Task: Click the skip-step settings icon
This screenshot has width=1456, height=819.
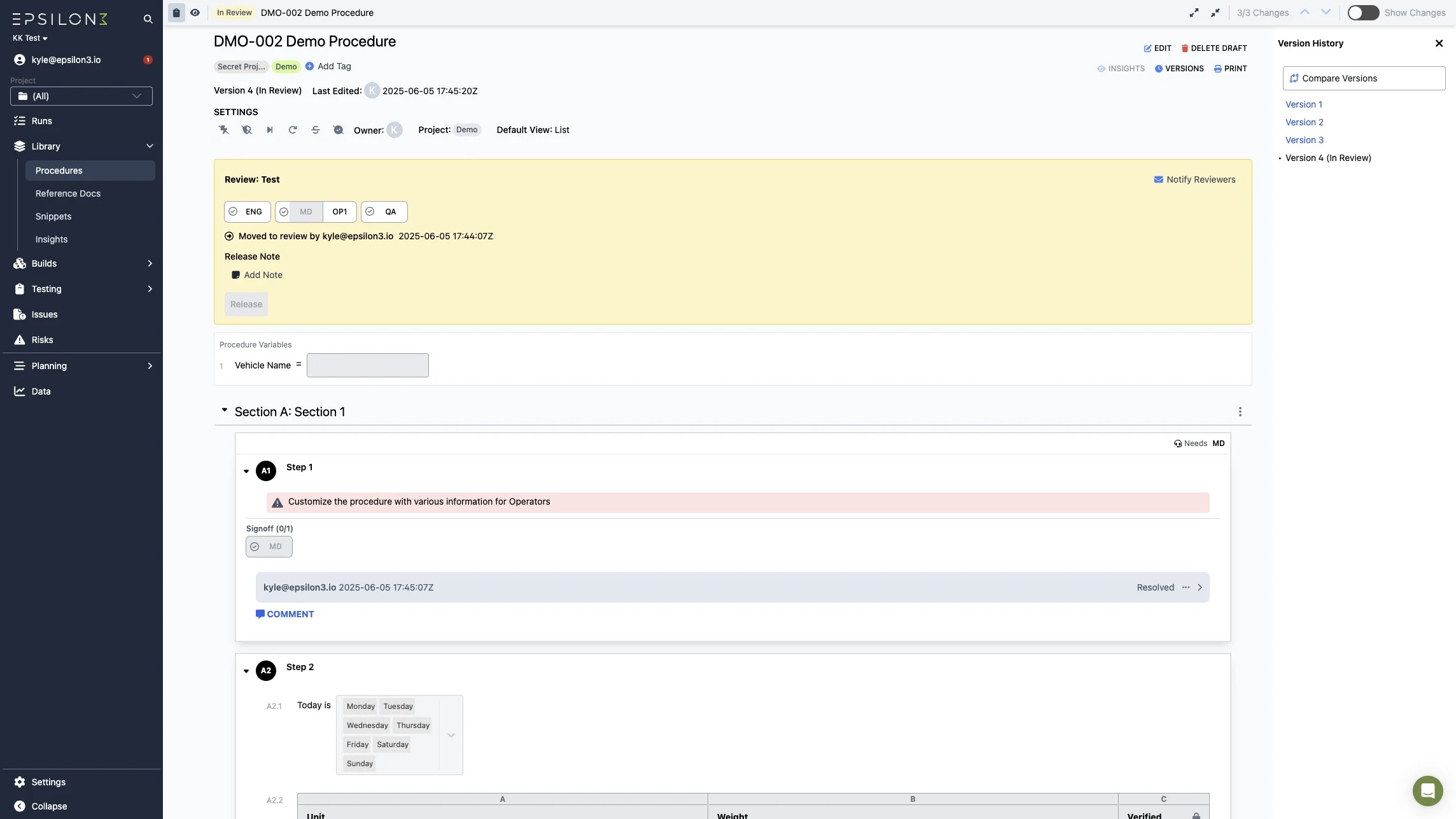Action: 270,130
